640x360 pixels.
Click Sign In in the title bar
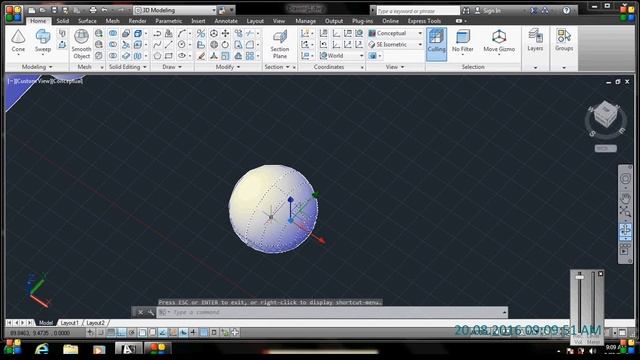tap(488, 11)
